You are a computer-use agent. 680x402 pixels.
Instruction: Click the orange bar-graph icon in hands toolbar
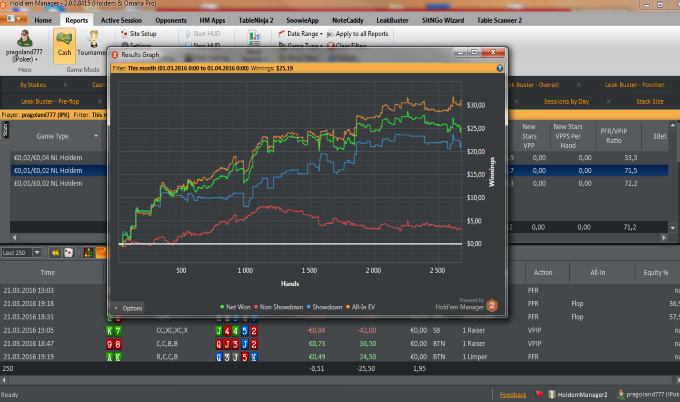101,252
